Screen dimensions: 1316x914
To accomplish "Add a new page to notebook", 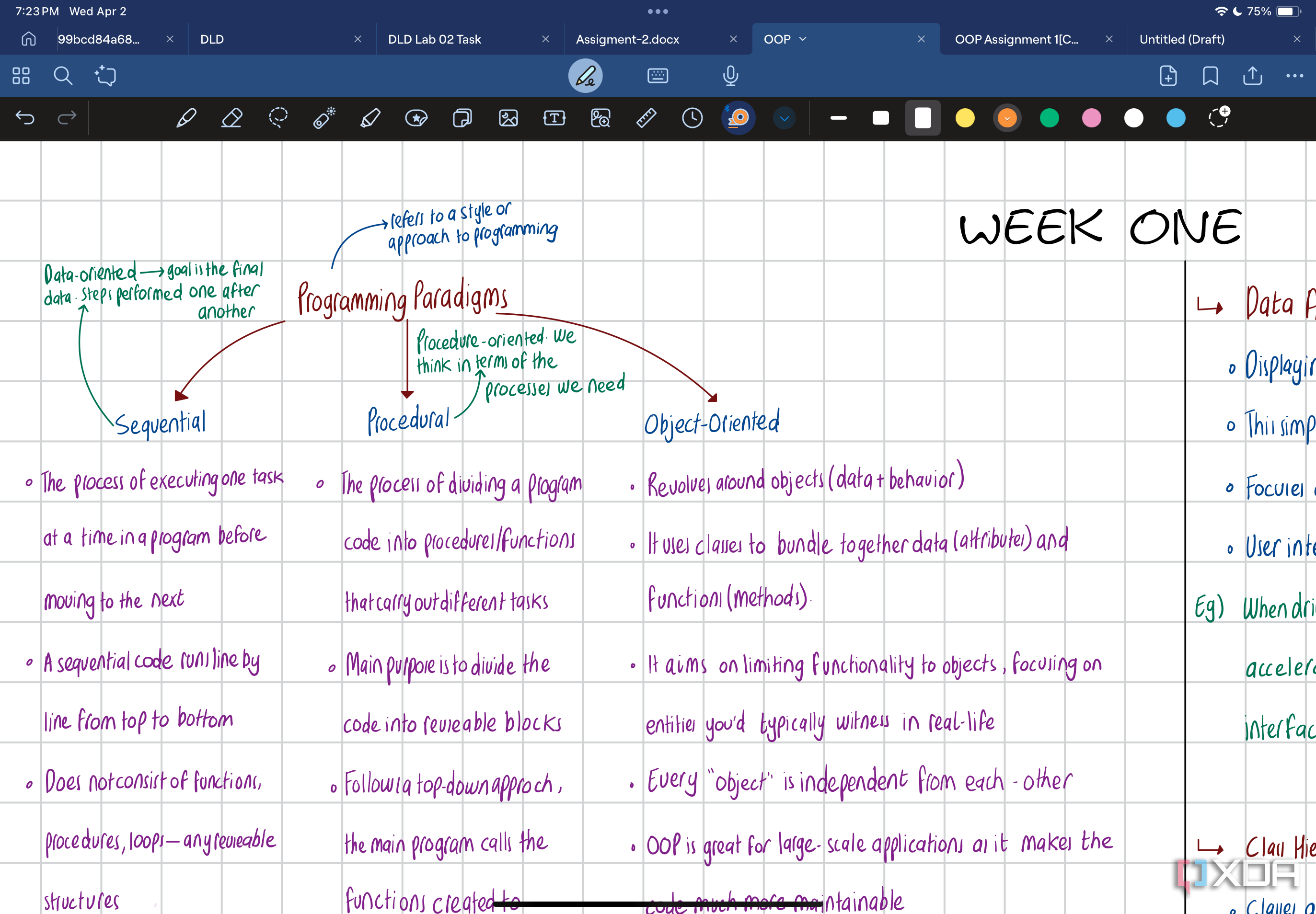I will click(x=1167, y=76).
